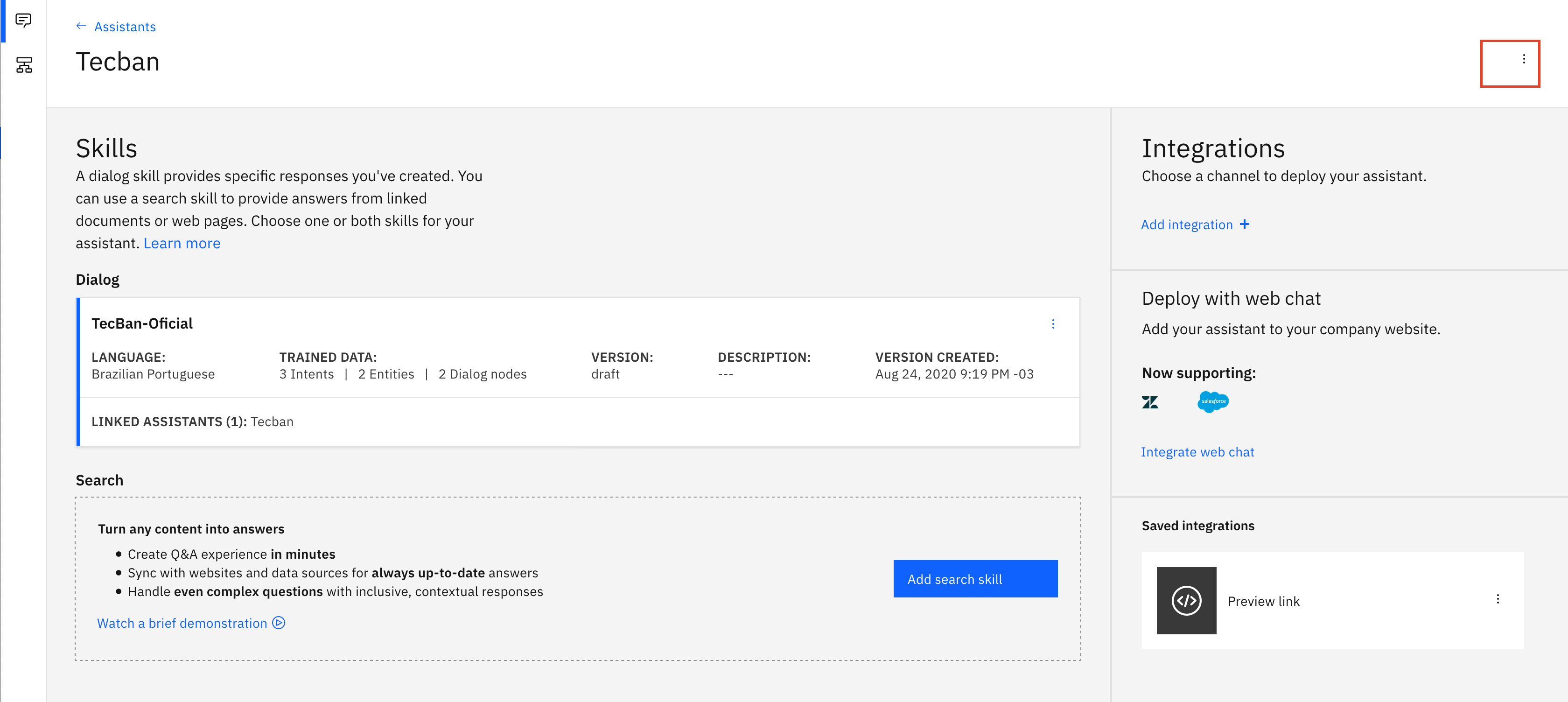Watch a brief demonstration link
The height and width of the screenshot is (702, 1568).
(x=182, y=624)
